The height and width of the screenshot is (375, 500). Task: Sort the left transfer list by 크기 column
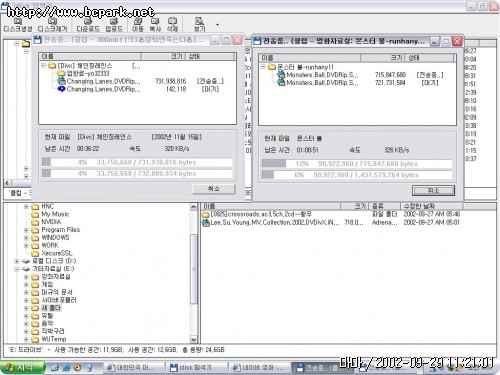(163, 56)
